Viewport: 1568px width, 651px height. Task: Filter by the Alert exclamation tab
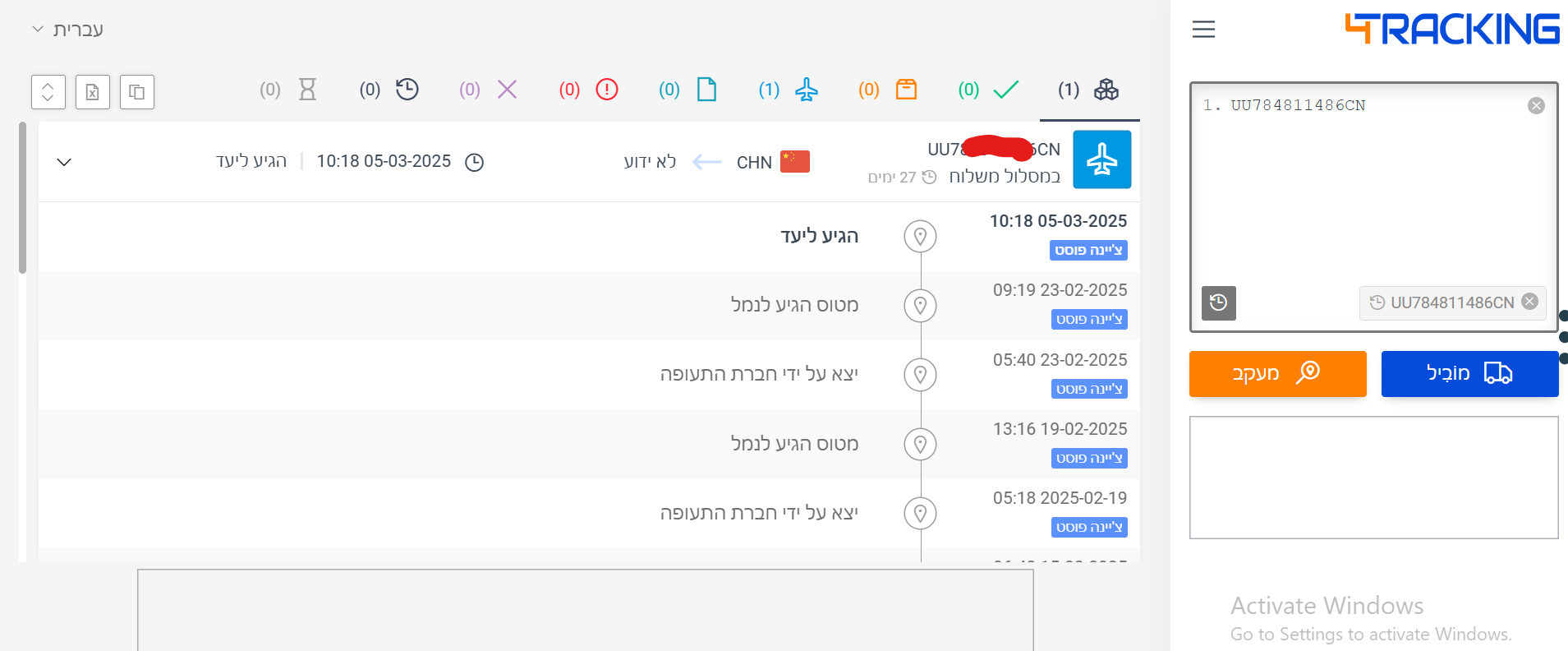pyautogui.click(x=589, y=90)
